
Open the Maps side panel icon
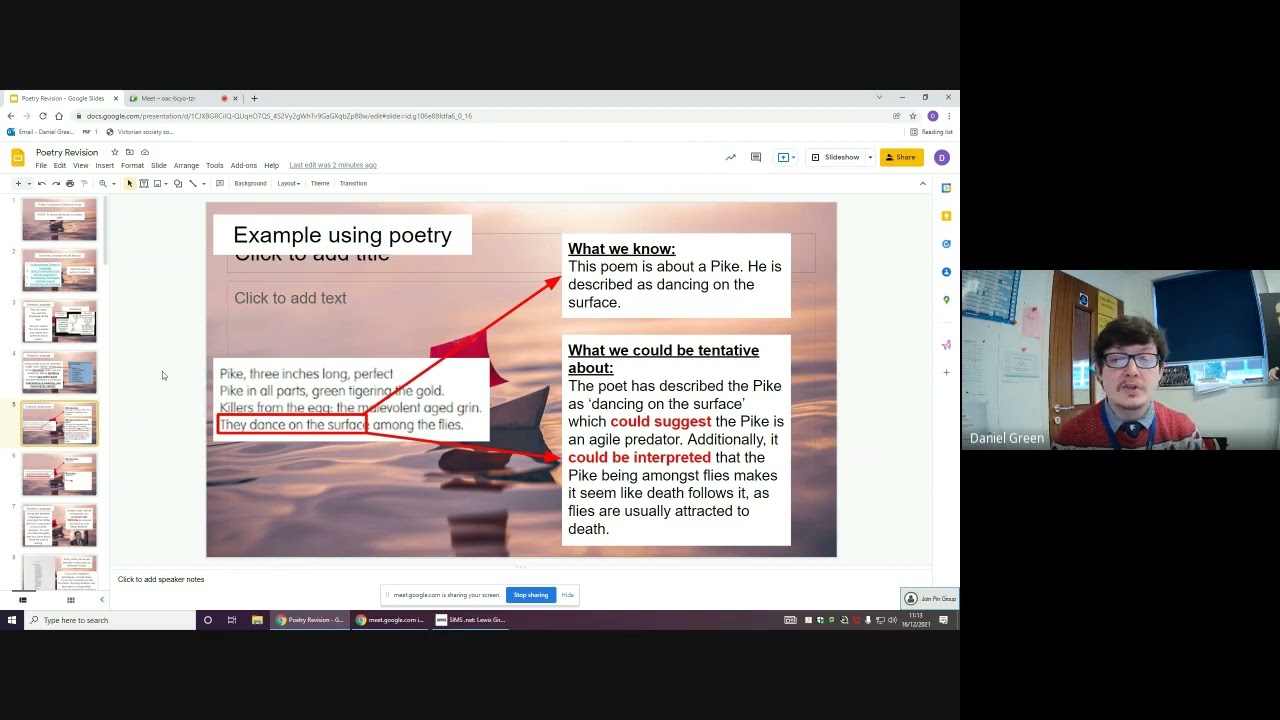(946, 300)
